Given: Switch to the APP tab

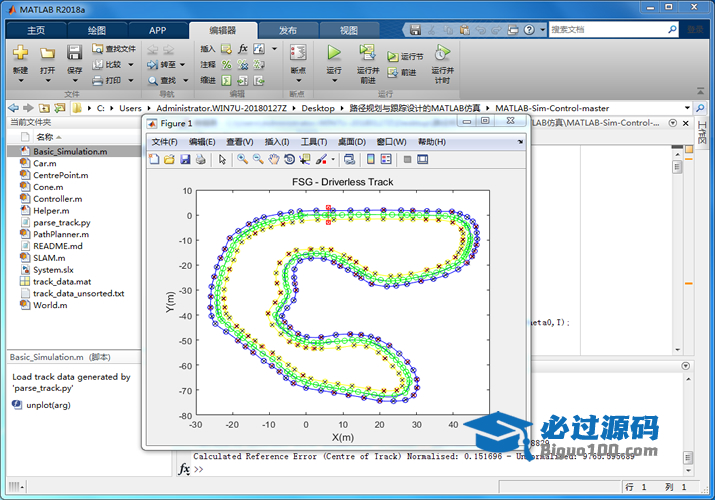Looking at the screenshot, I should (x=157, y=30).
